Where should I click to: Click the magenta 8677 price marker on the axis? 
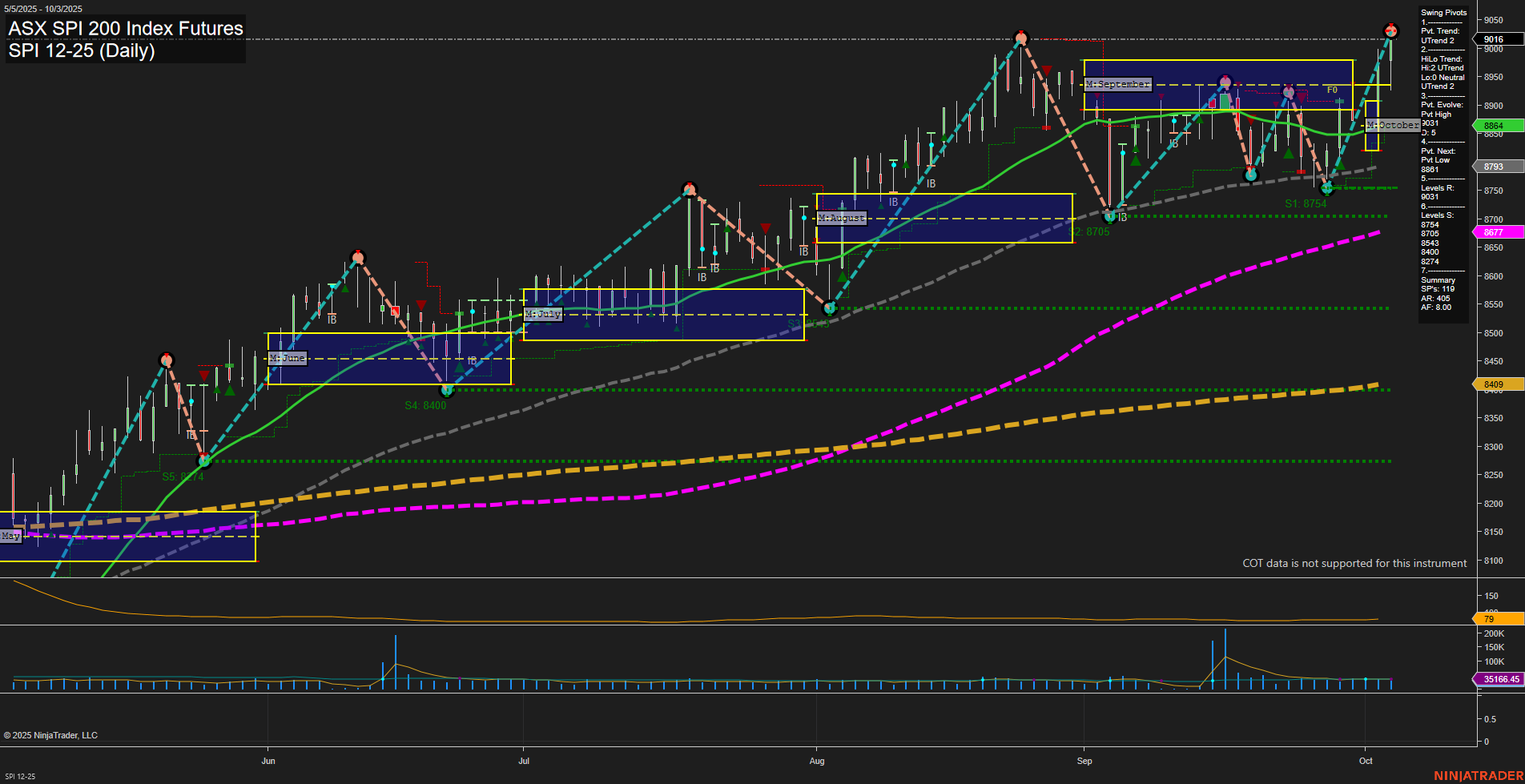tap(1495, 232)
